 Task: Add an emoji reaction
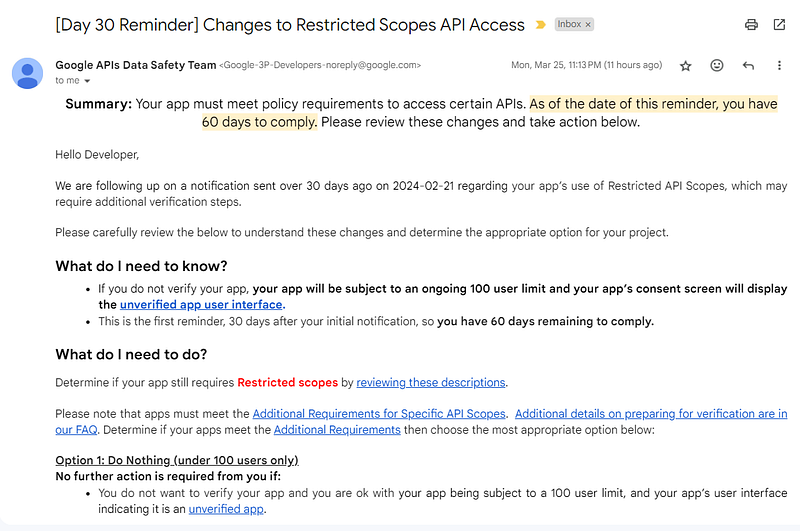(717, 66)
